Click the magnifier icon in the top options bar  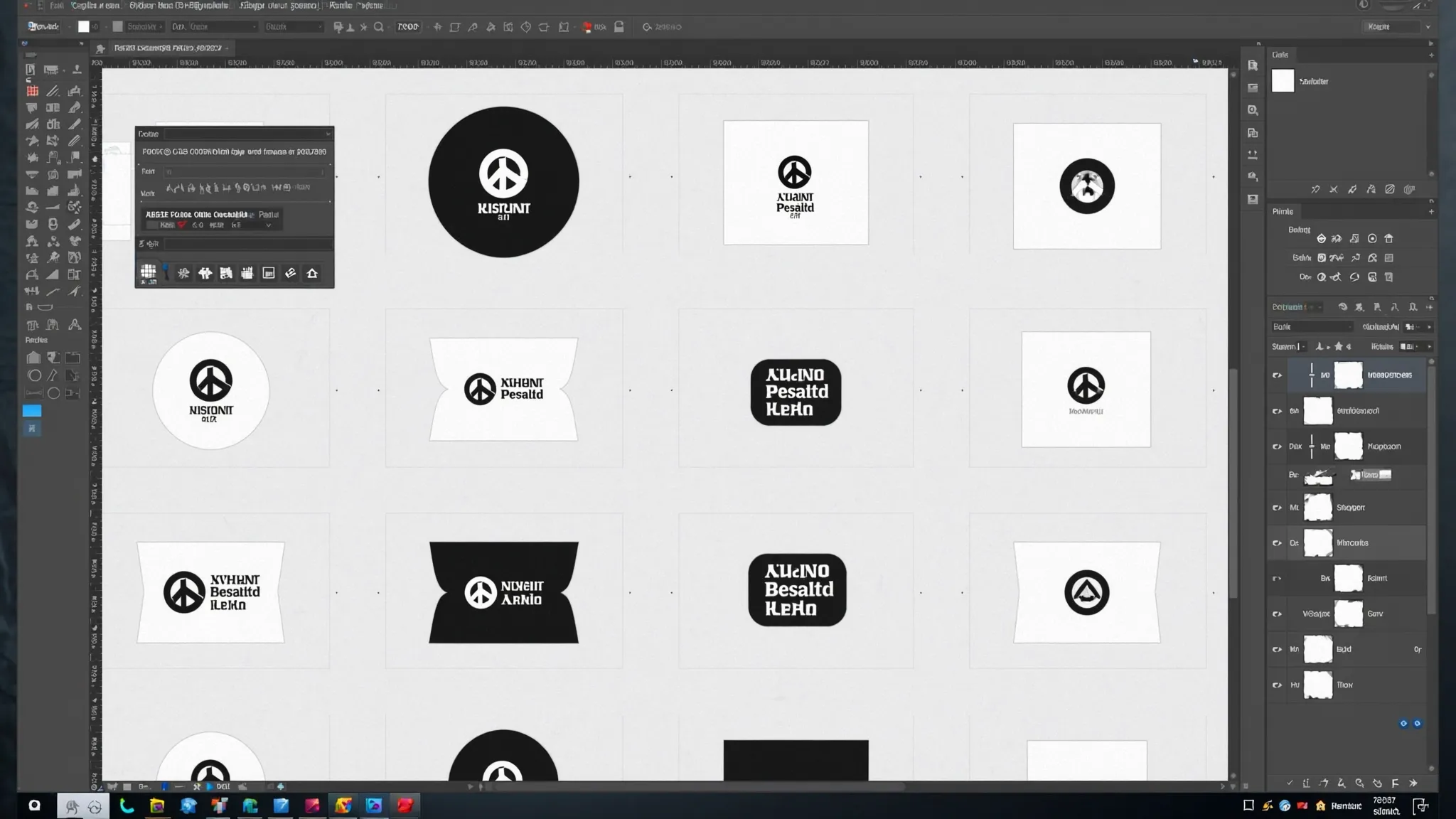click(379, 27)
